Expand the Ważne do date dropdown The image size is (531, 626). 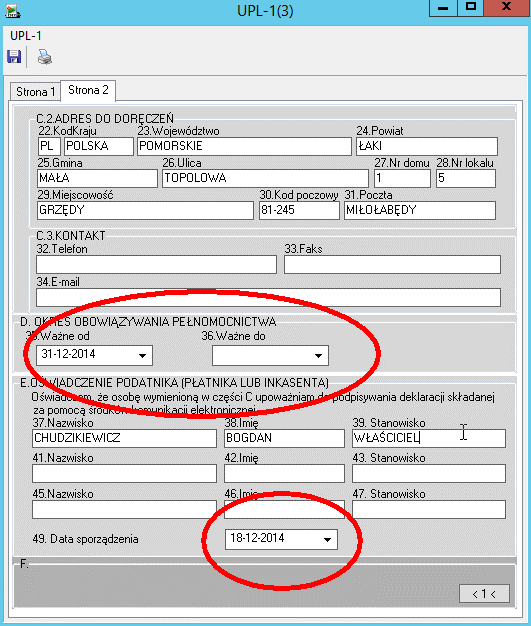click(x=318, y=355)
